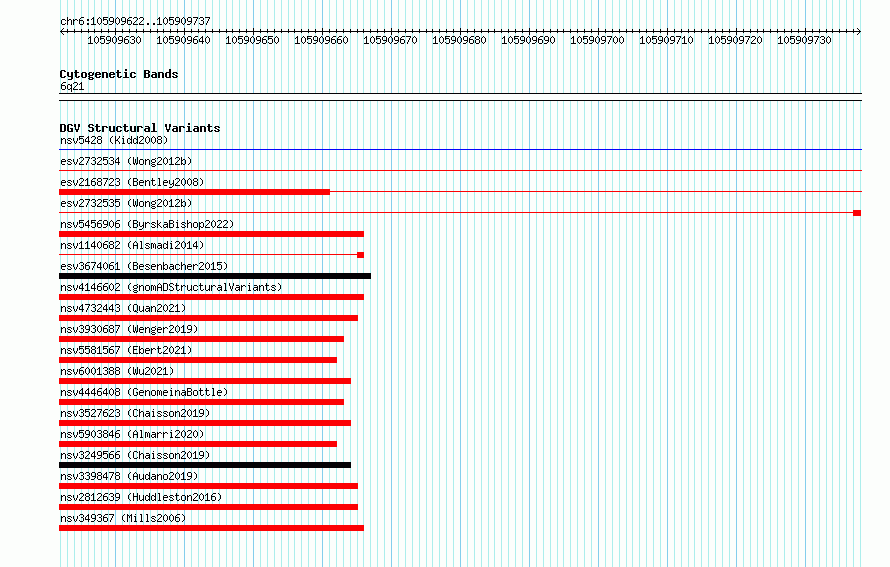Click the thin red line under esv2732534 (Wong2012b)
The width and height of the screenshot is (890, 567).
click(460, 171)
